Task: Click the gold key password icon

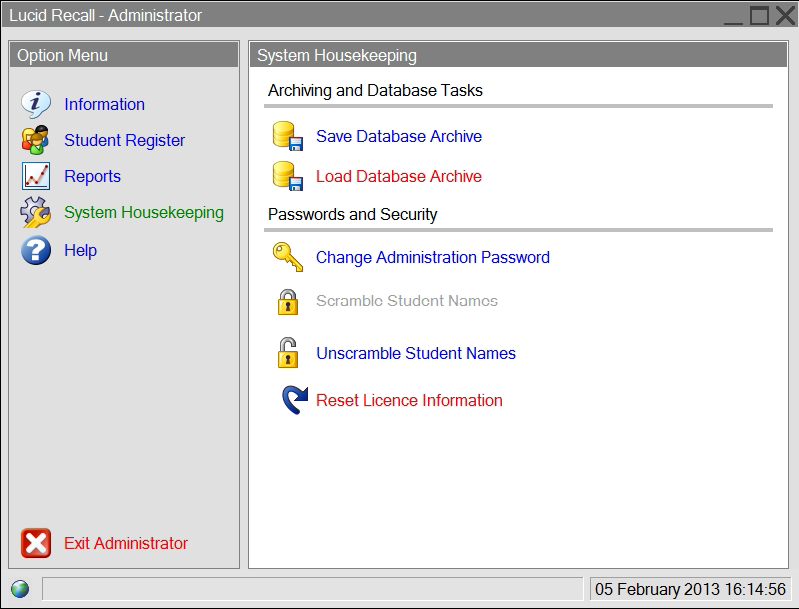Action: pos(288,257)
